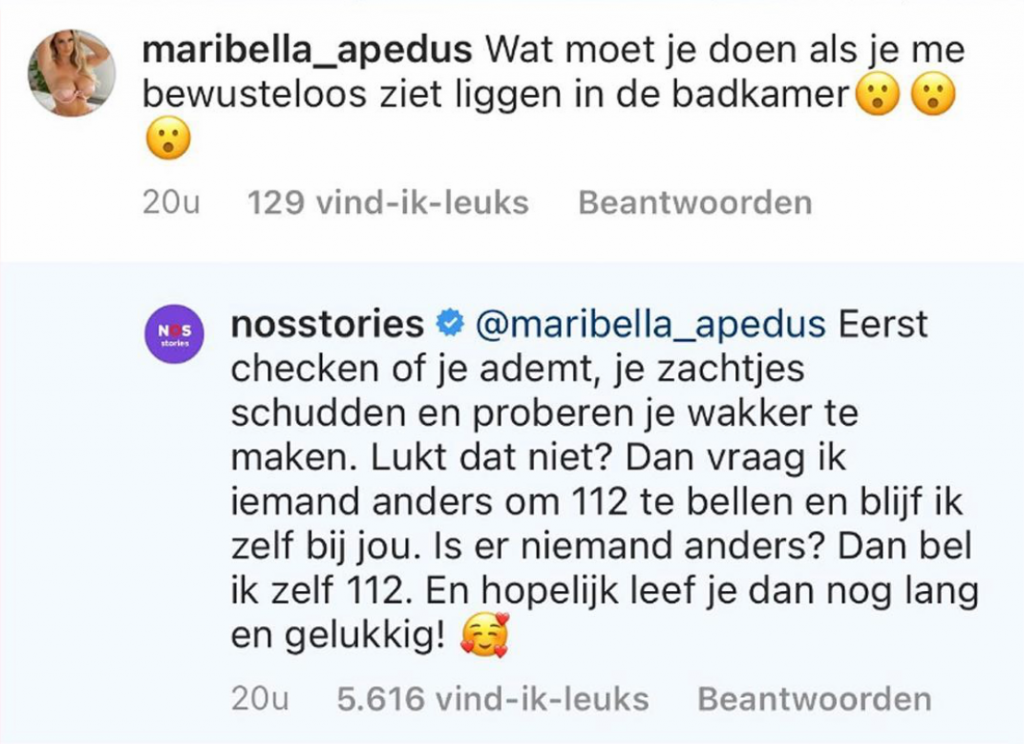Click the blue verified badge beside nosstories
This screenshot has width=1024, height=744.
coord(451,324)
